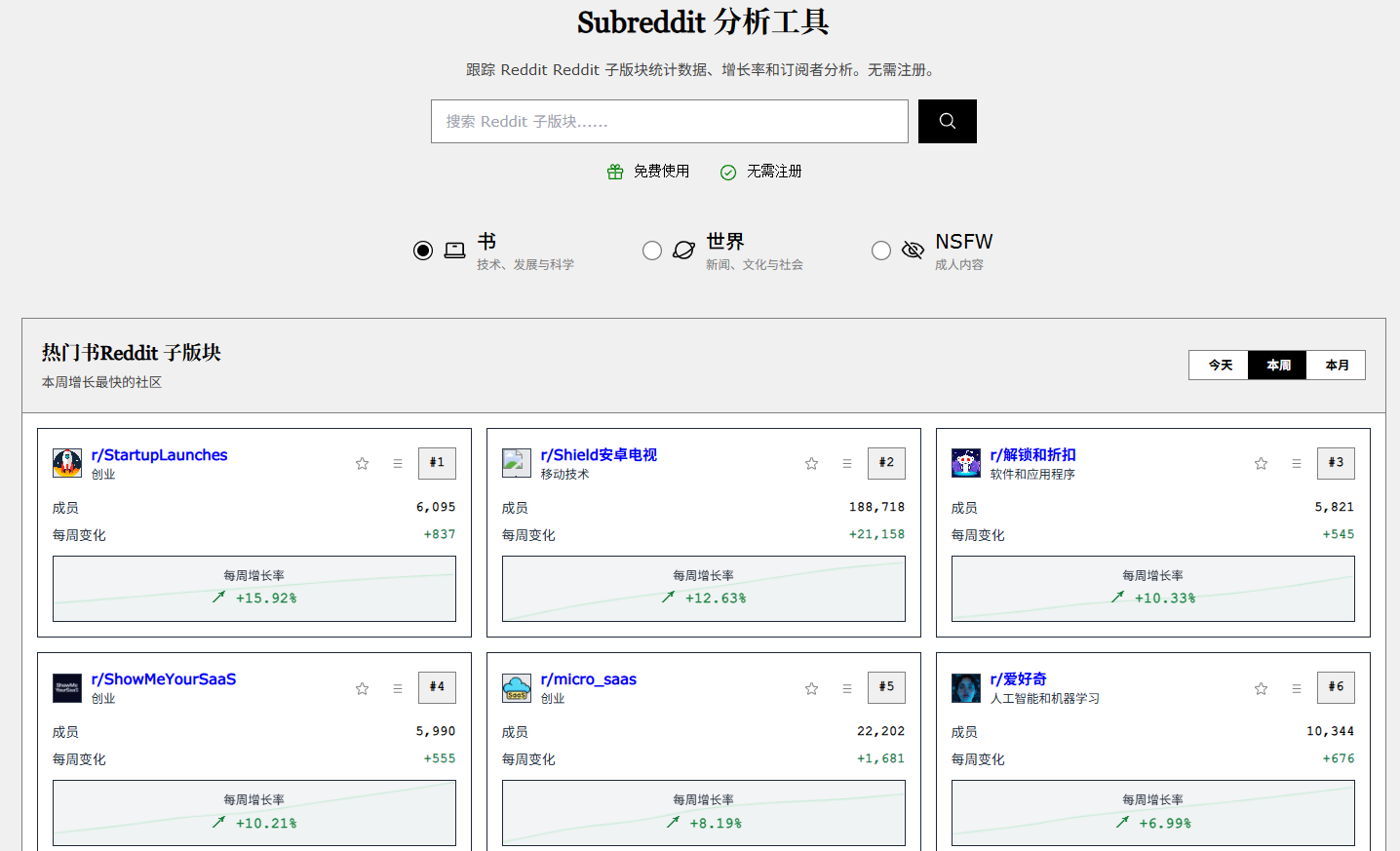Click star icon on r/micro_saas card
Viewport: 1400px width, 851px height.
tap(811, 689)
